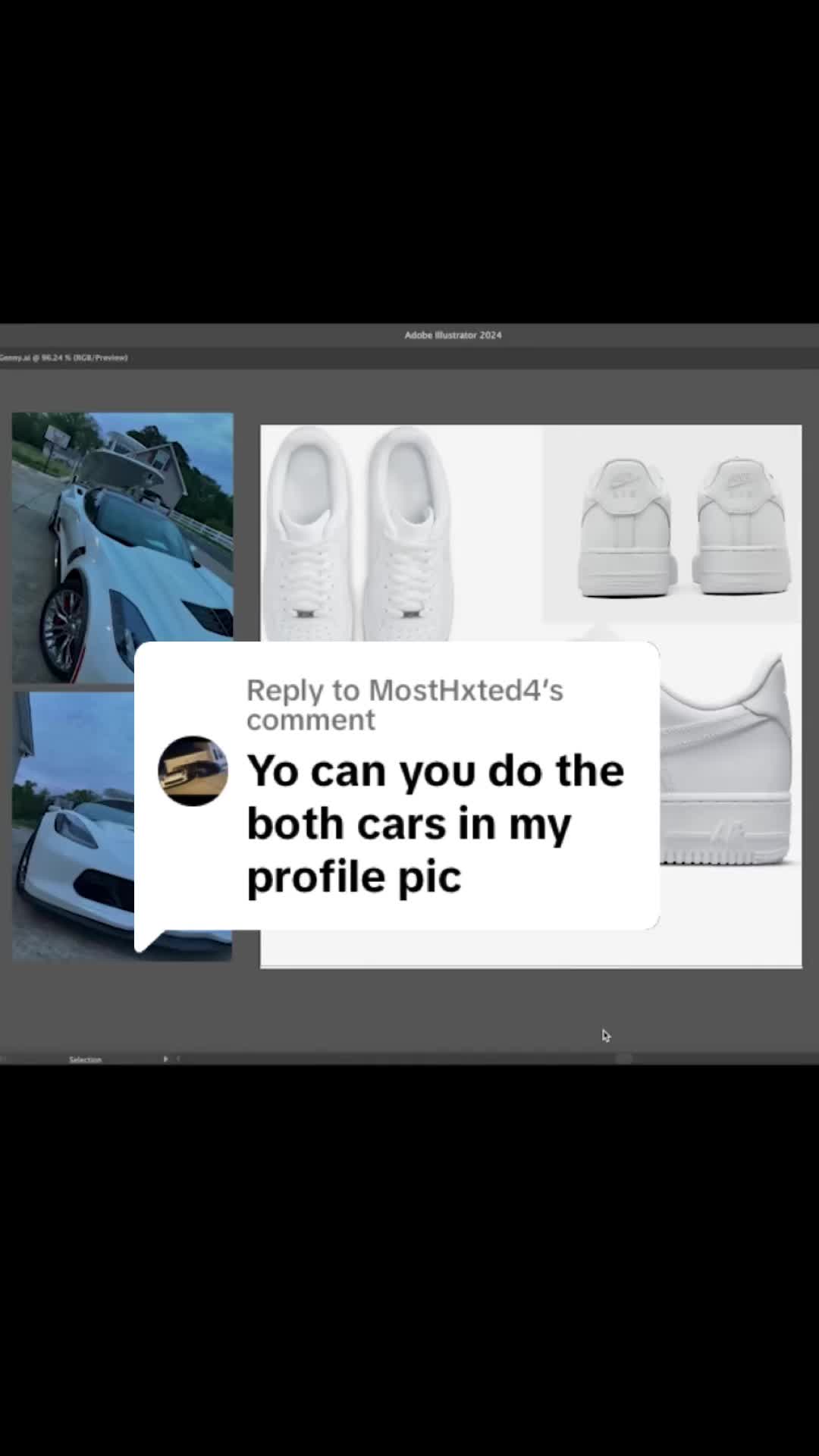Click the 'Reply to MostHxted4's comment' text
Screen dimensions: 819x1456
coord(405,704)
